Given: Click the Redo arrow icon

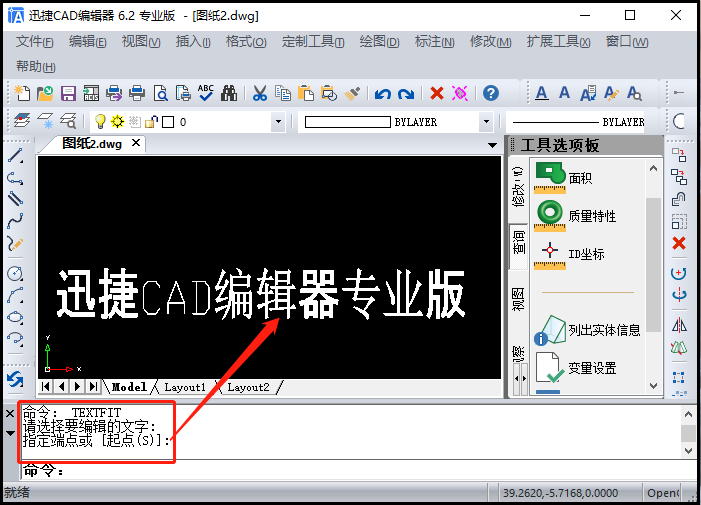Looking at the screenshot, I should [406, 94].
